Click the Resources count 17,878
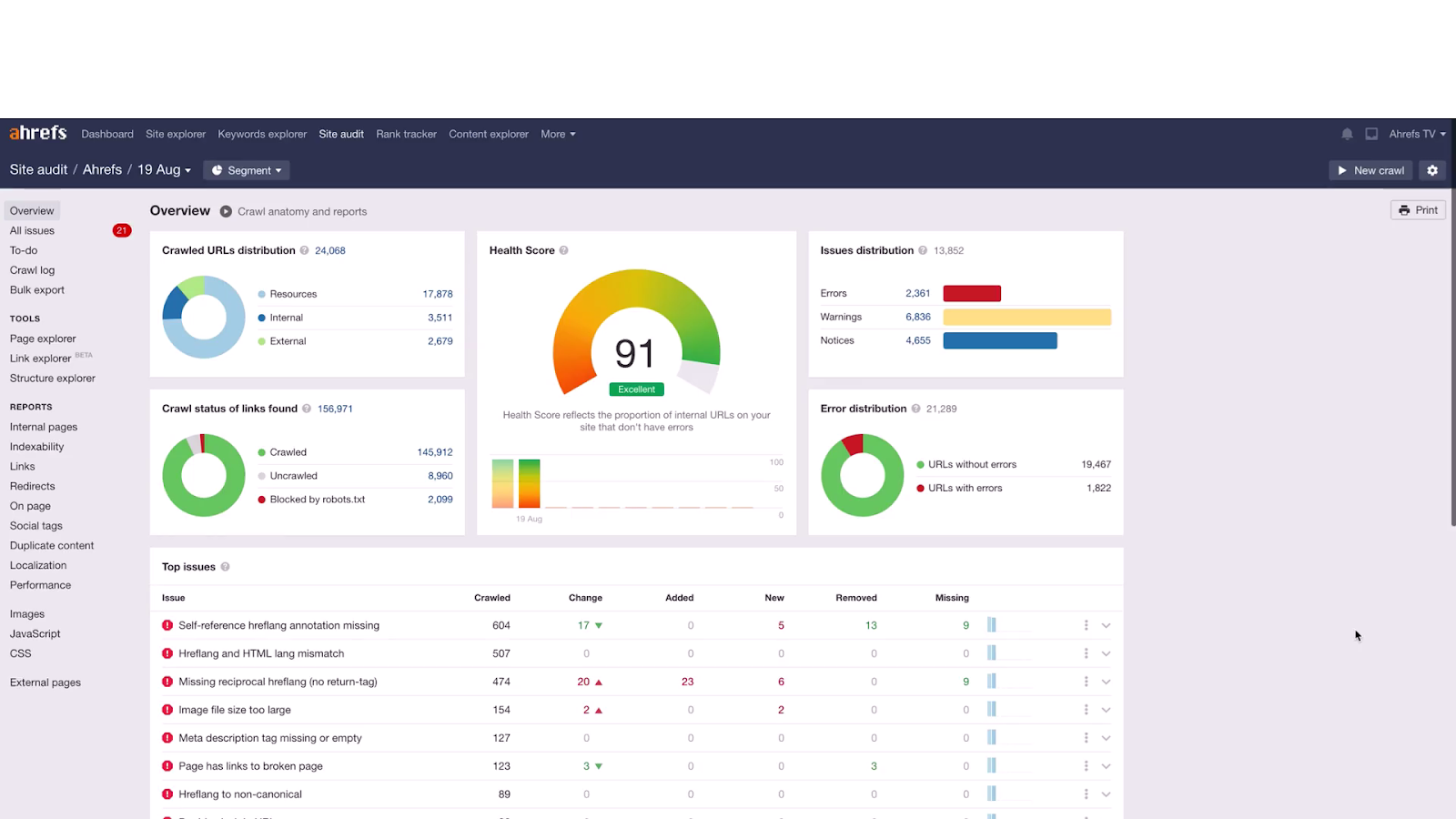 tap(438, 294)
